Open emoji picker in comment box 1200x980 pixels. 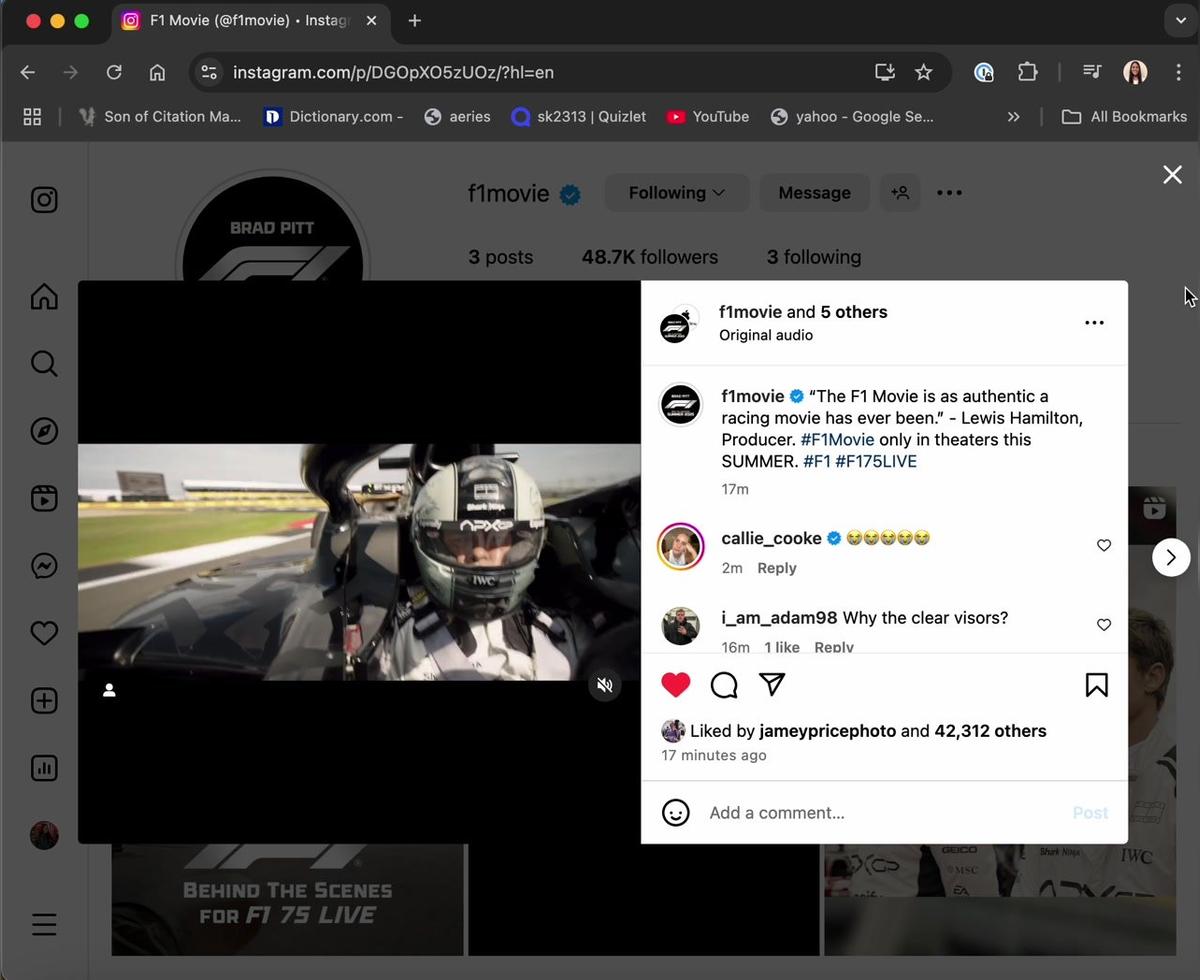tap(676, 812)
